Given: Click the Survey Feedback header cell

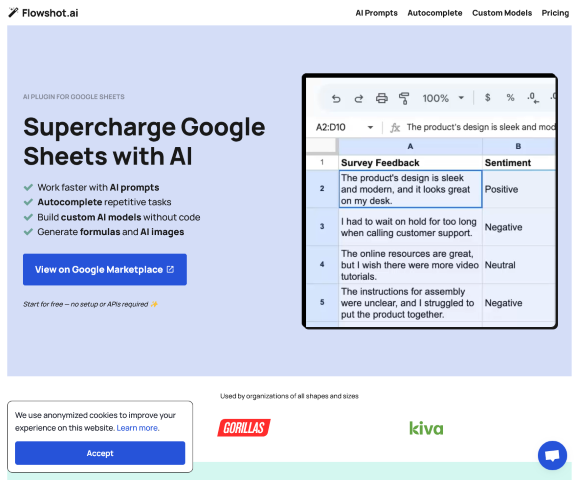Looking at the screenshot, I should tap(410, 162).
